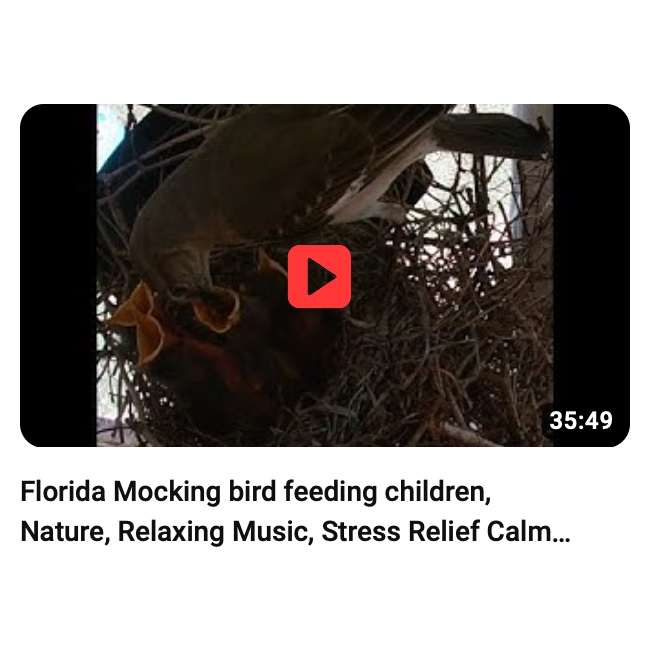Click the red play button icon
652x652 pixels.
(x=319, y=277)
